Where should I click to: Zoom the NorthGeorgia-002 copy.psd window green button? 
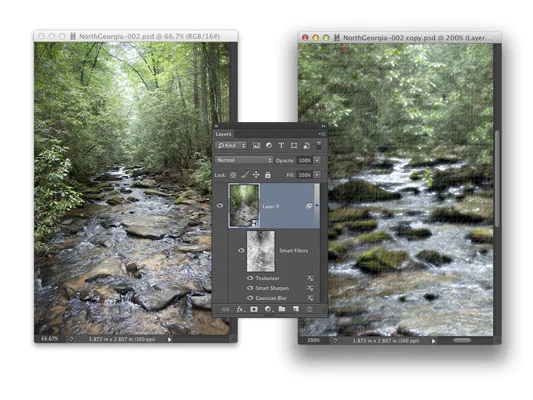pos(326,37)
